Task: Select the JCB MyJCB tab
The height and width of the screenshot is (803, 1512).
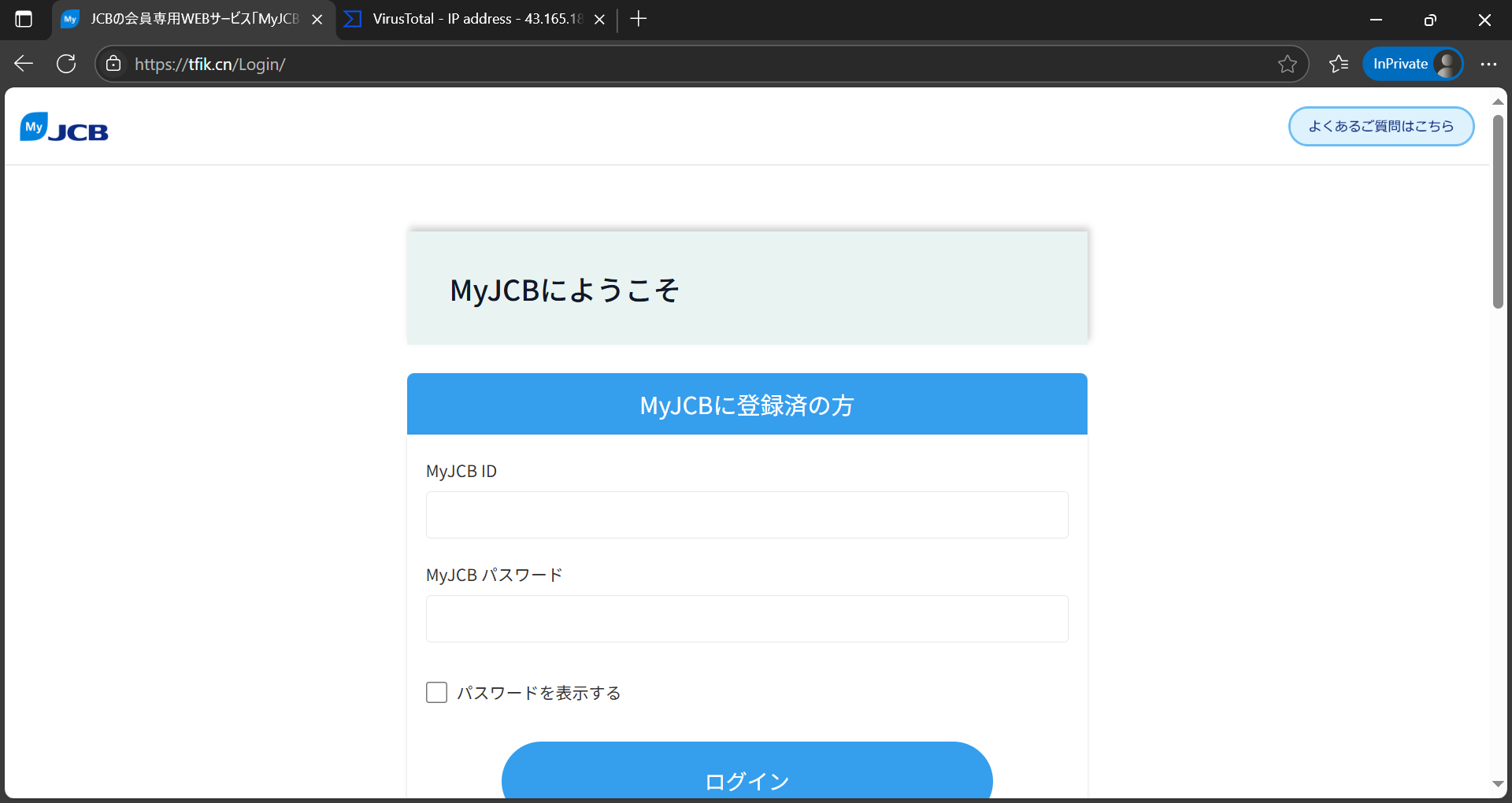Action: [x=193, y=19]
